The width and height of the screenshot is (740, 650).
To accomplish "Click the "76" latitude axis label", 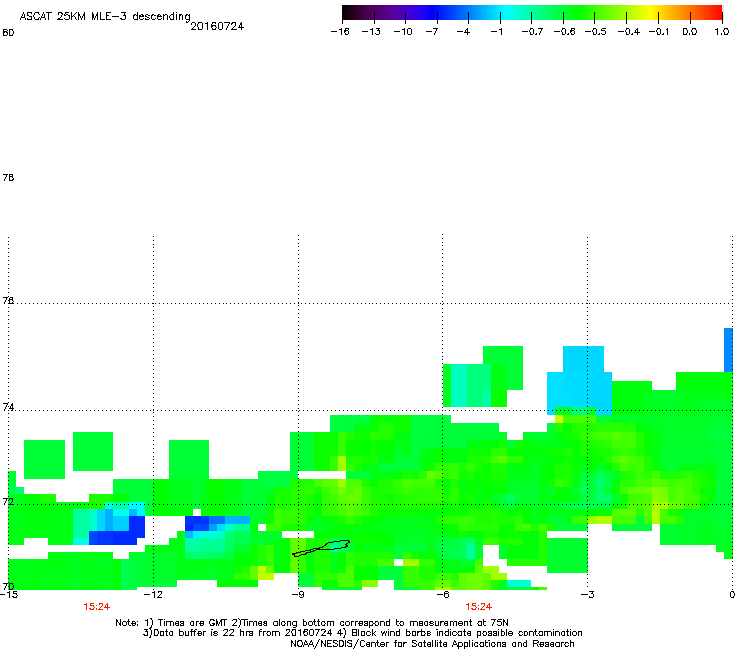I will [x=8, y=300].
